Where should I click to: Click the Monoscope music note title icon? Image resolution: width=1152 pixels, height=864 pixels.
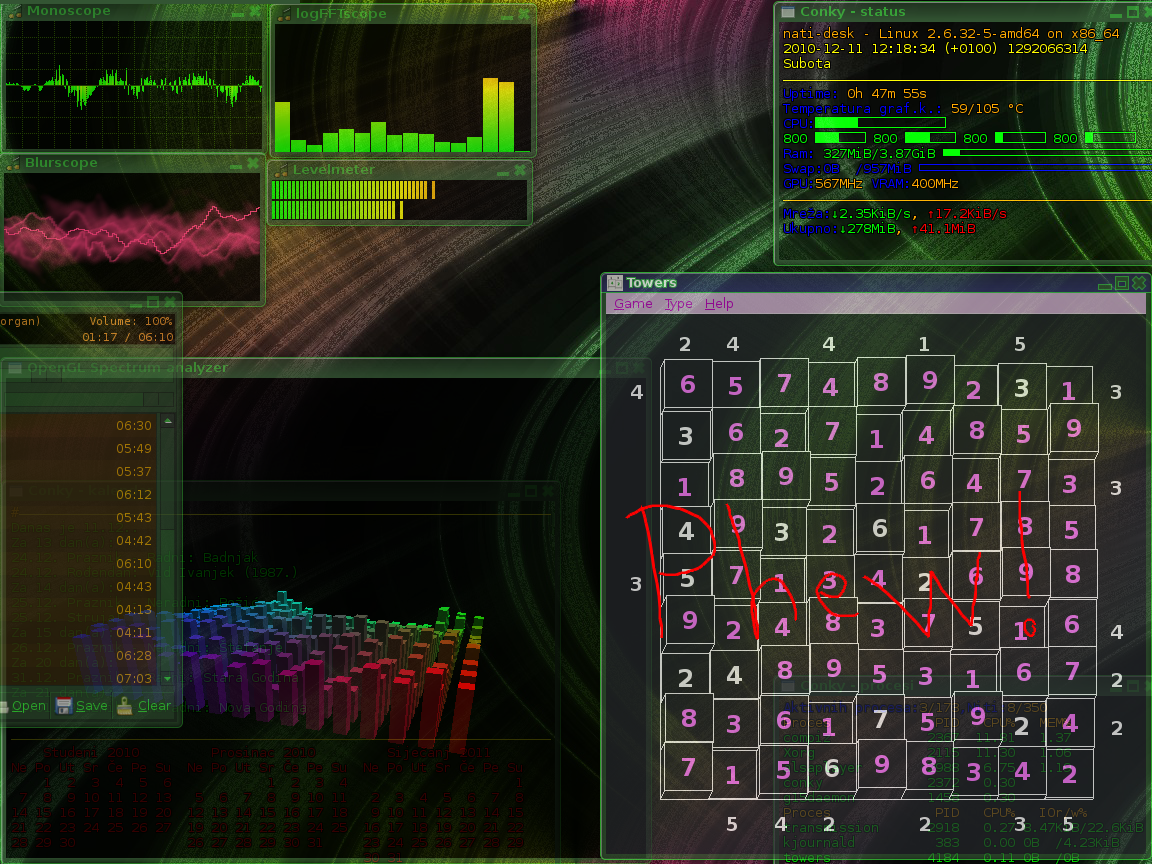click(13, 12)
